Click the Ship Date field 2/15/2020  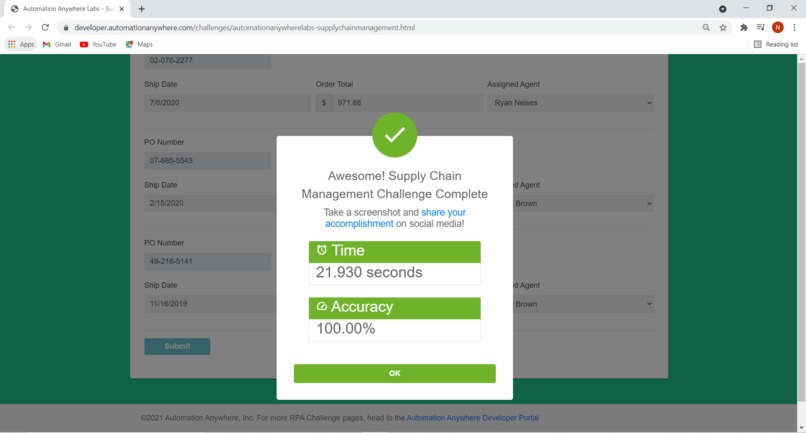tap(210, 203)
